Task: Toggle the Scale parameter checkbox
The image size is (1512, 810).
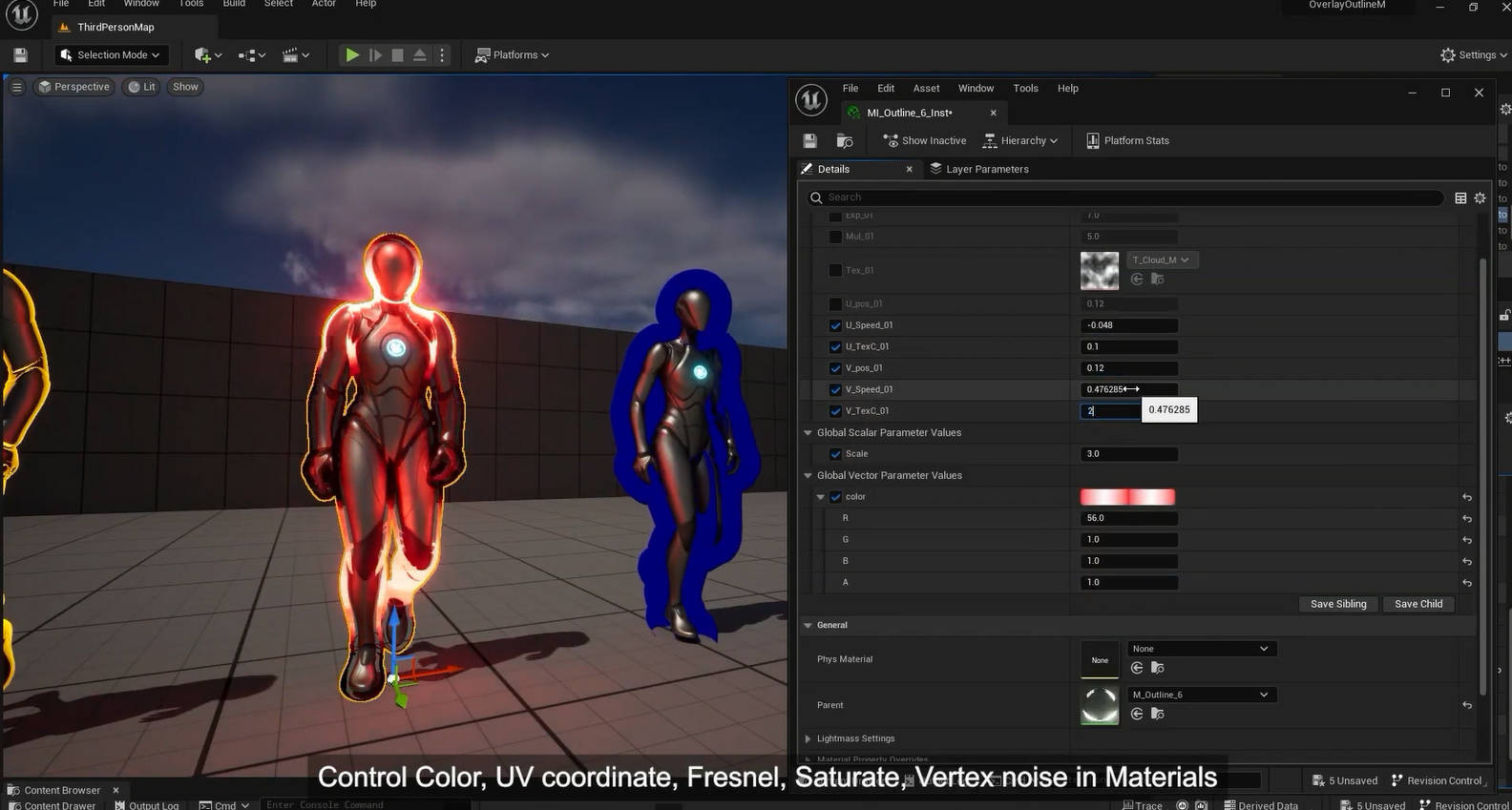Action: (835, 454)
